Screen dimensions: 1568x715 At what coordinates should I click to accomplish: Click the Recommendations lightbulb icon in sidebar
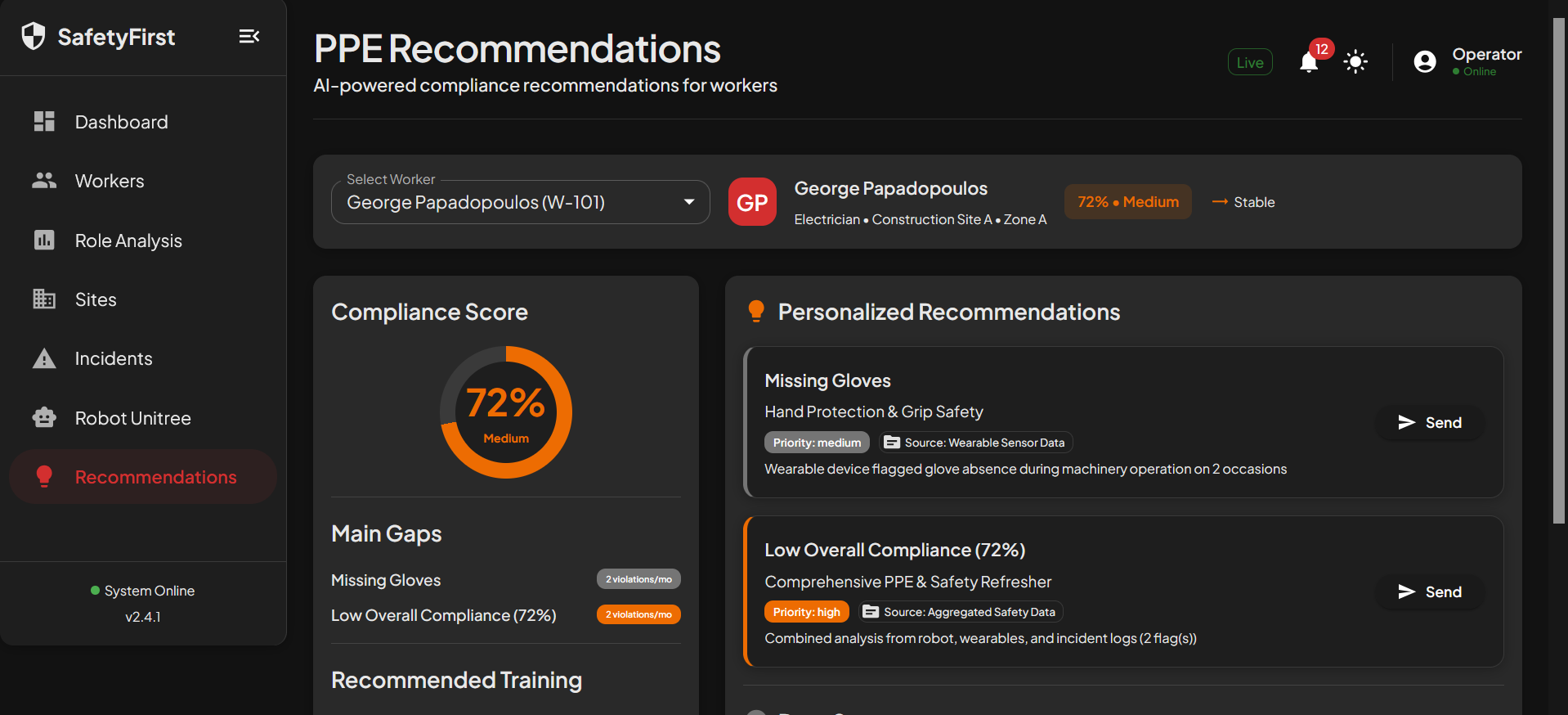pos(44,476)
